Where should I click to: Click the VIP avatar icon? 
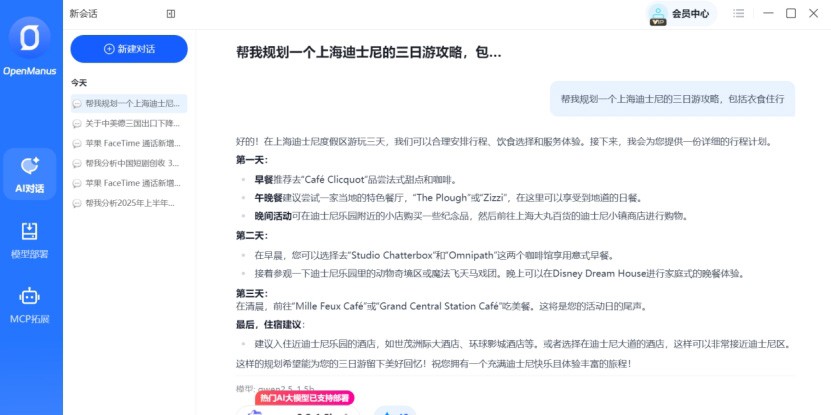658,14
